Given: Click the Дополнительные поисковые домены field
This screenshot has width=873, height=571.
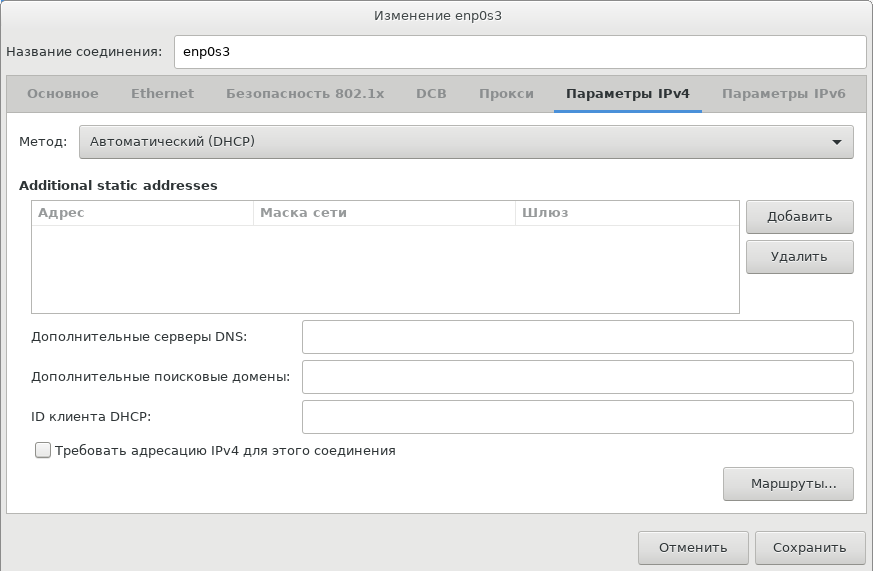Looking at the screenshot, I should pyautogui.click(x=577, y=377).
